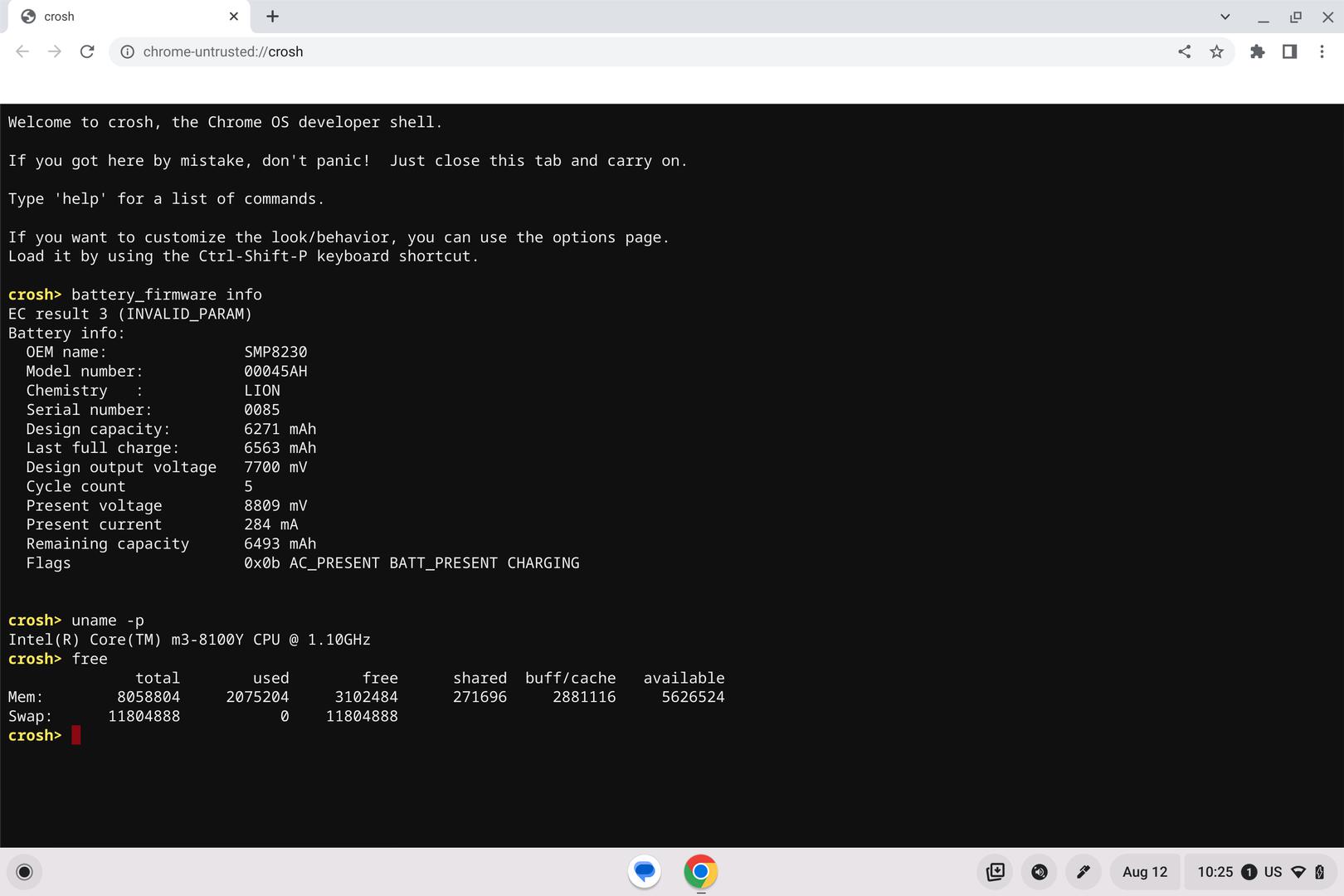Screen dimensions: 1344x896
Task: Click the '284 mA' present current value
Action: point(271,524)
